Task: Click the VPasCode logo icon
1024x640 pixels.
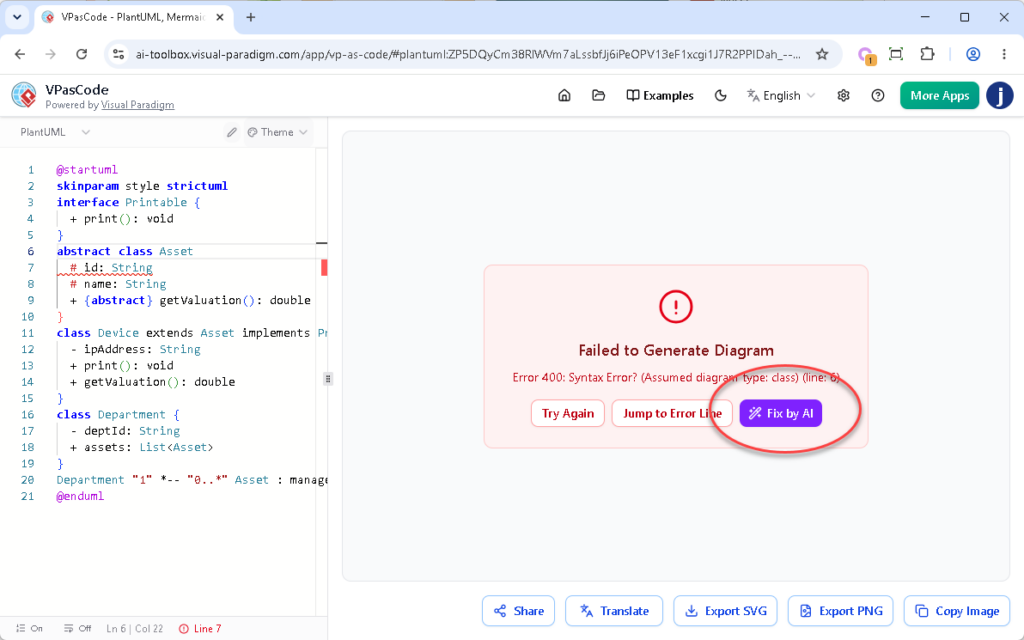Action: (24, 95)
